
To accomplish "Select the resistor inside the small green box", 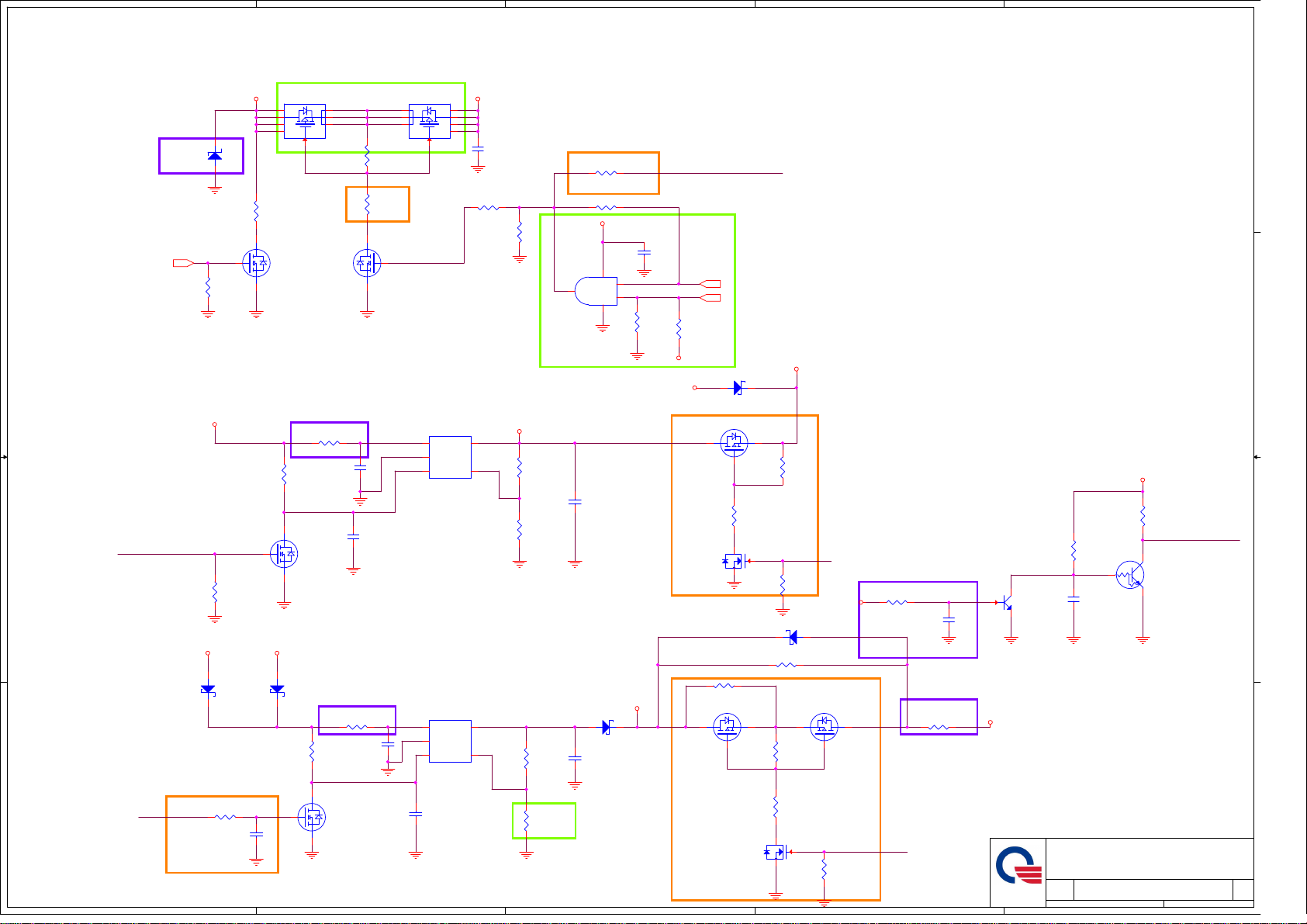I will click(x=527, y=820).
